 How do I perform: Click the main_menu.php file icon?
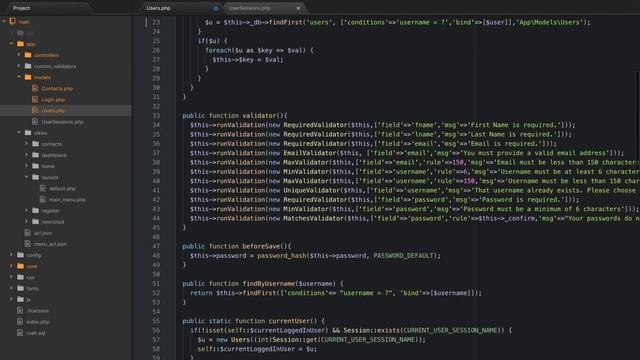coord(43,200)
